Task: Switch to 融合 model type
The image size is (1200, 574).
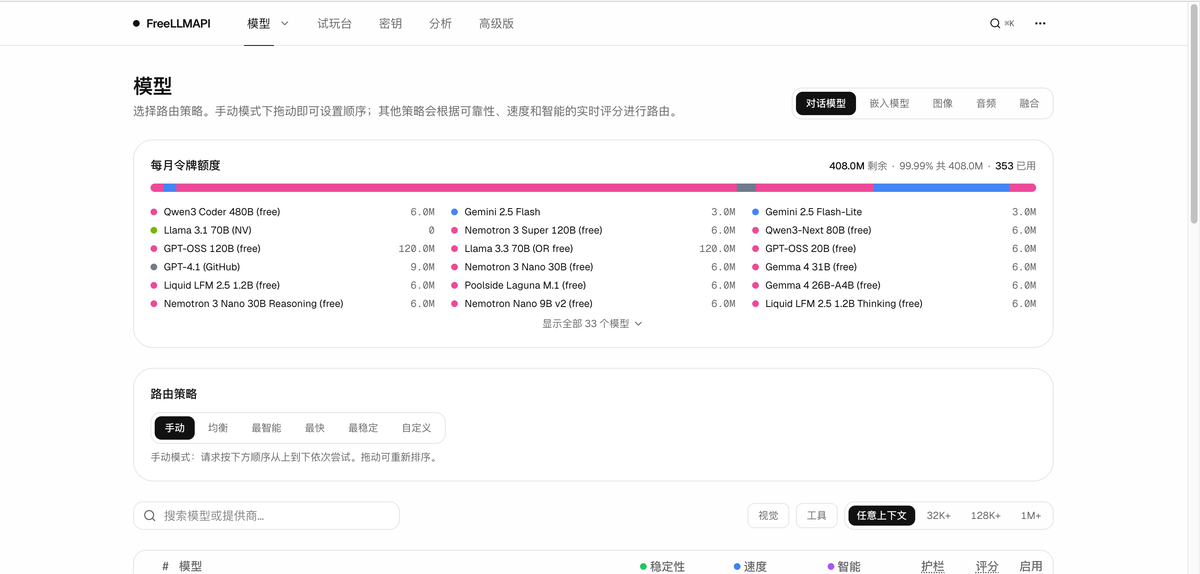Action: (x=1029, y=103)
